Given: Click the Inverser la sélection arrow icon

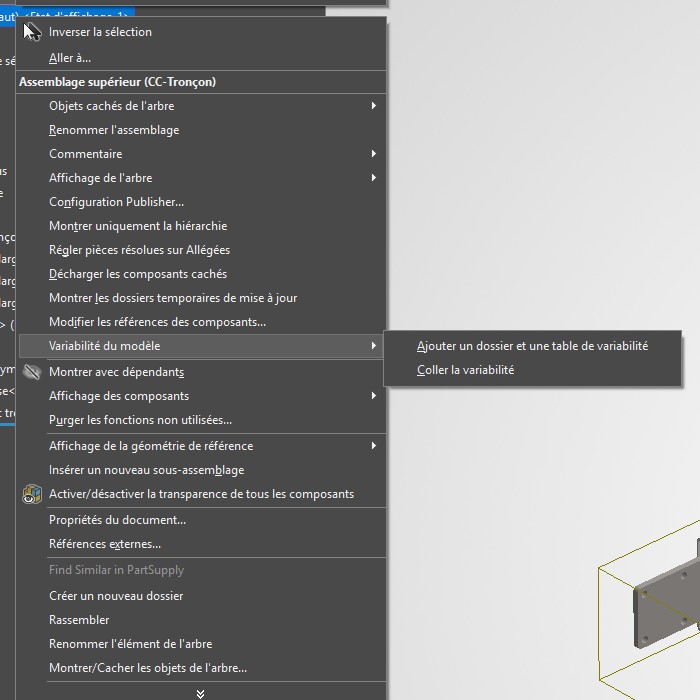Looking at the screenshot, I should pos(32,32).
